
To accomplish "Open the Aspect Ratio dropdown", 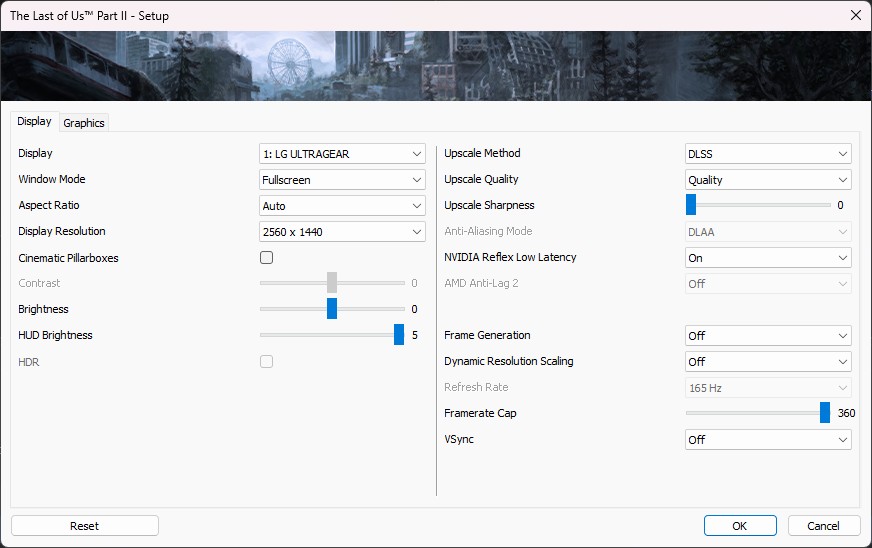I will tap(342, 206).
